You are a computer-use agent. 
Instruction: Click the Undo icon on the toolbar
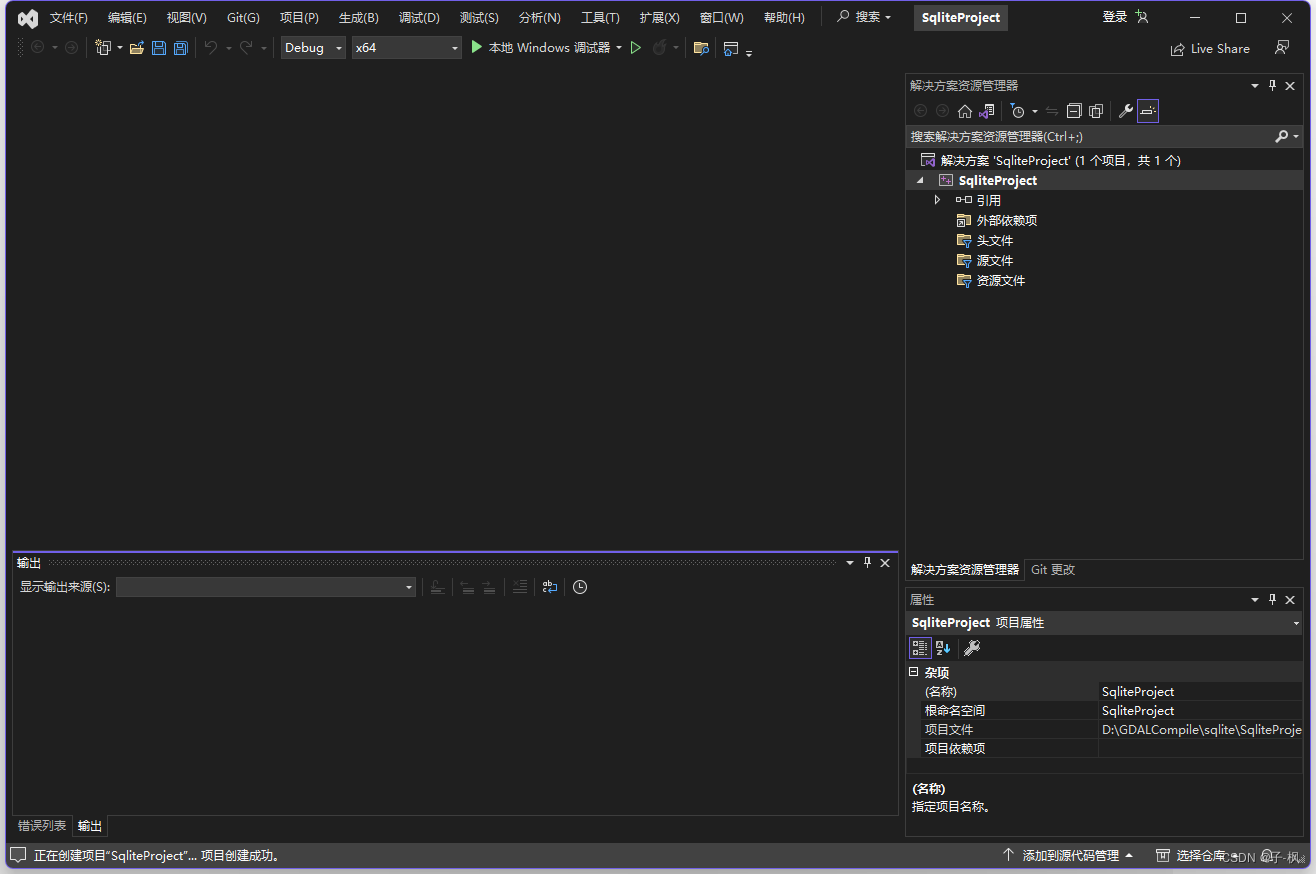[x=211, y=47]
